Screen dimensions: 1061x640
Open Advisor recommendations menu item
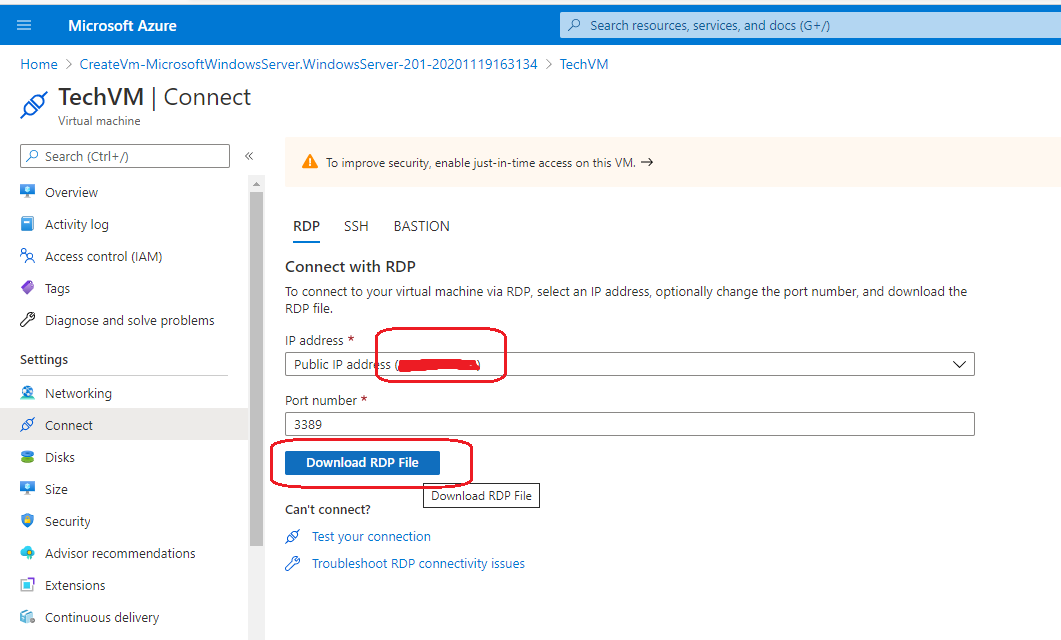click(125, 553)
